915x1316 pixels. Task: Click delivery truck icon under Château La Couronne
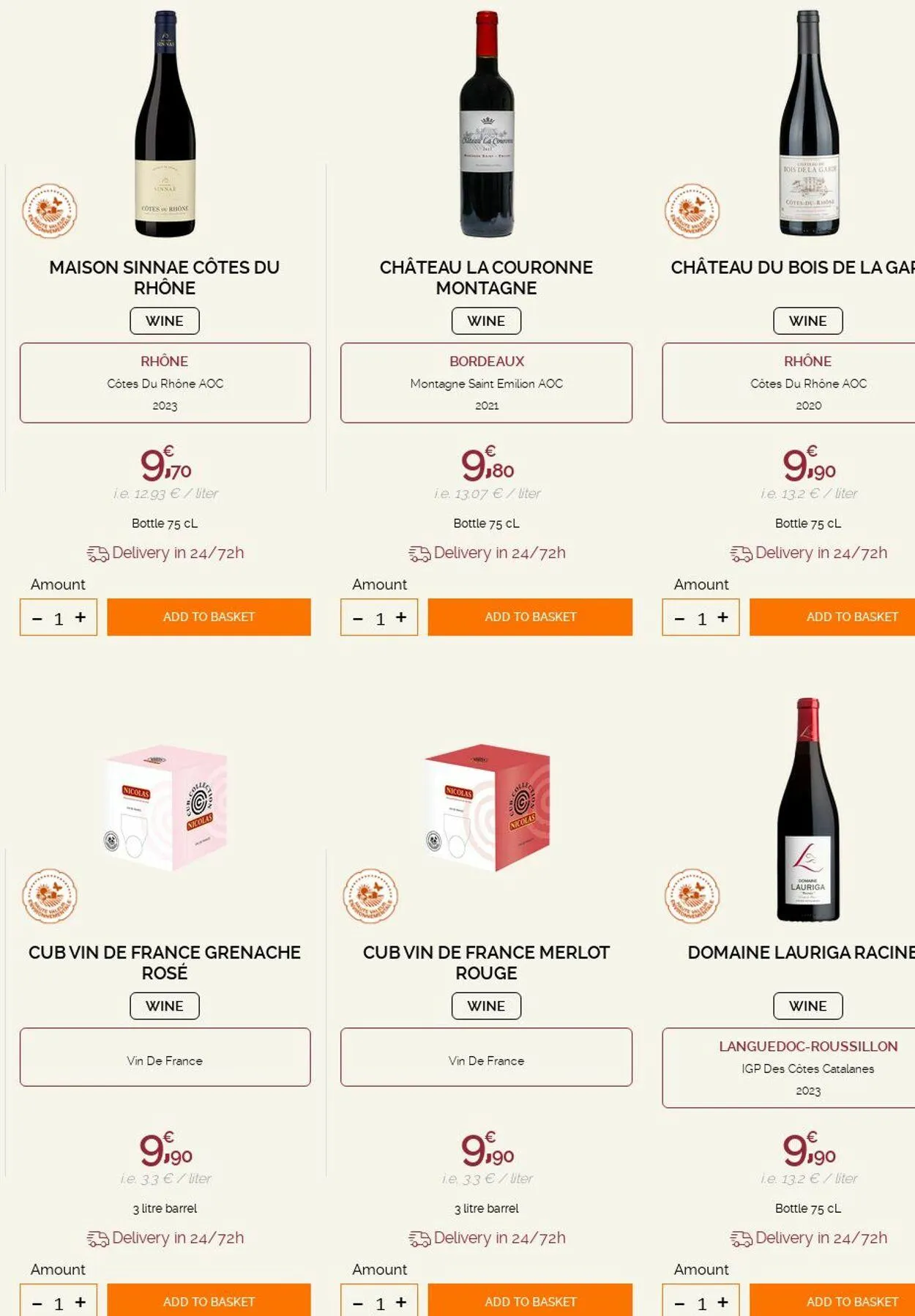419,554
